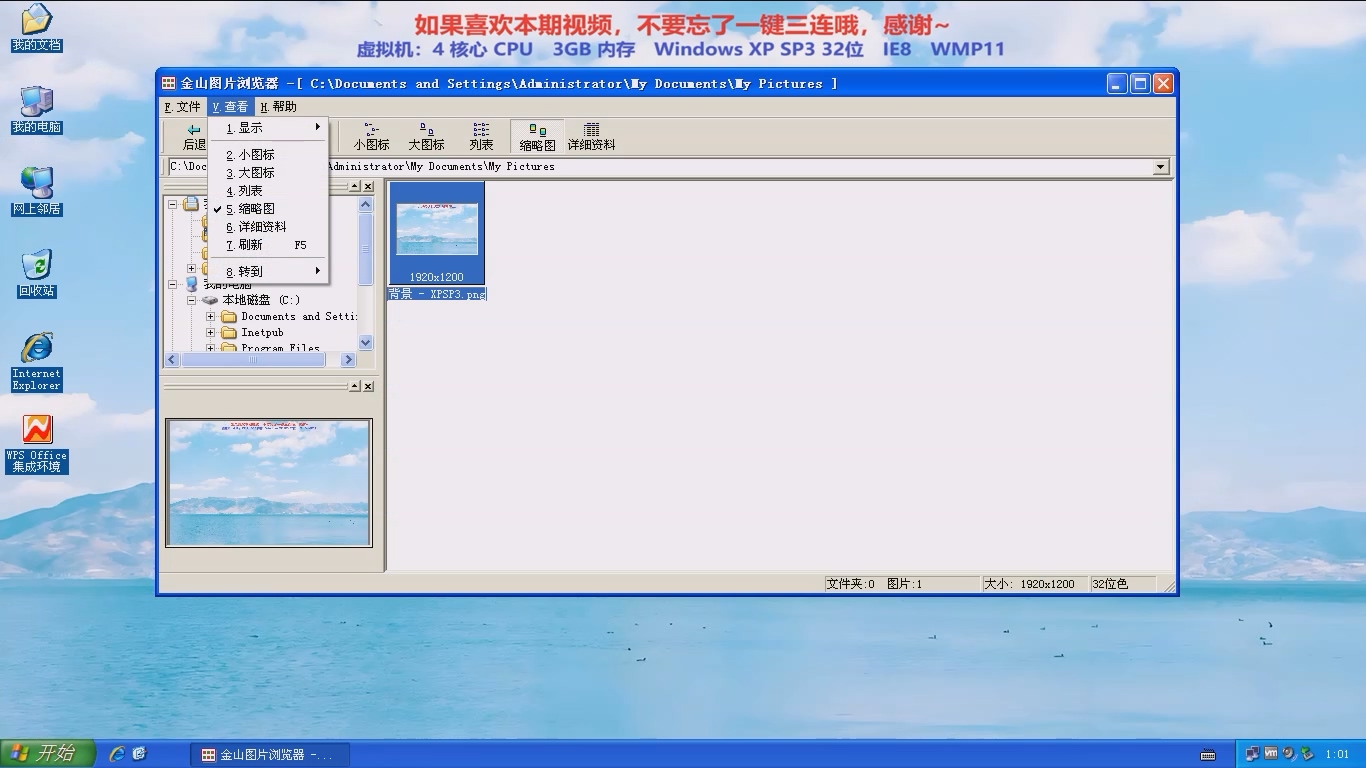Image resolution: width=1366 pixels, height=768 pixels.
Task: Select 本地磁盘 (C:) in the folder tree
Action: click(261, 300)
